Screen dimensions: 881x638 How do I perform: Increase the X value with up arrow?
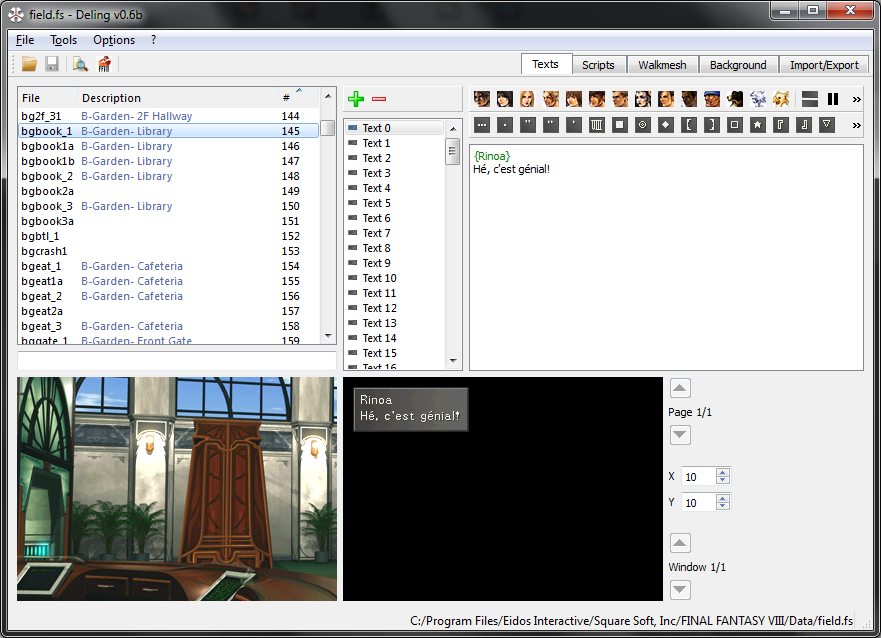723,472
